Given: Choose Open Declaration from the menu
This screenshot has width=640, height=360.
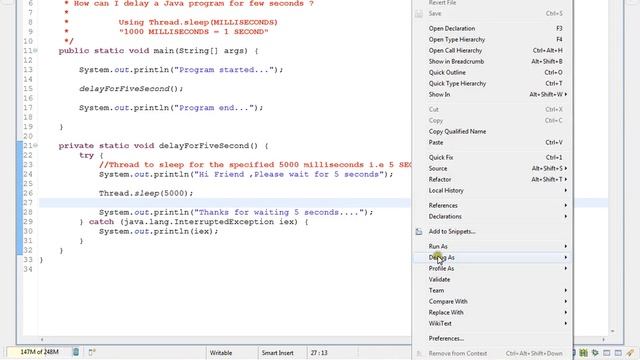Looking at the screenshot, I should coord(493,28).
